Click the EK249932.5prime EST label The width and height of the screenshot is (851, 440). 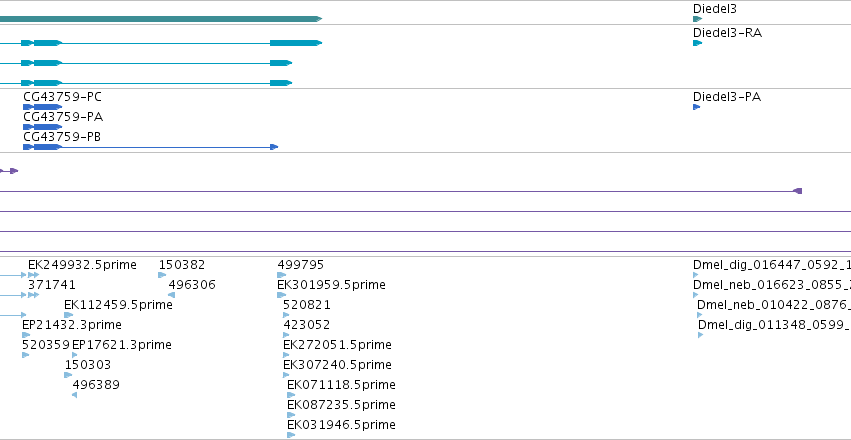tap(82, 265)
